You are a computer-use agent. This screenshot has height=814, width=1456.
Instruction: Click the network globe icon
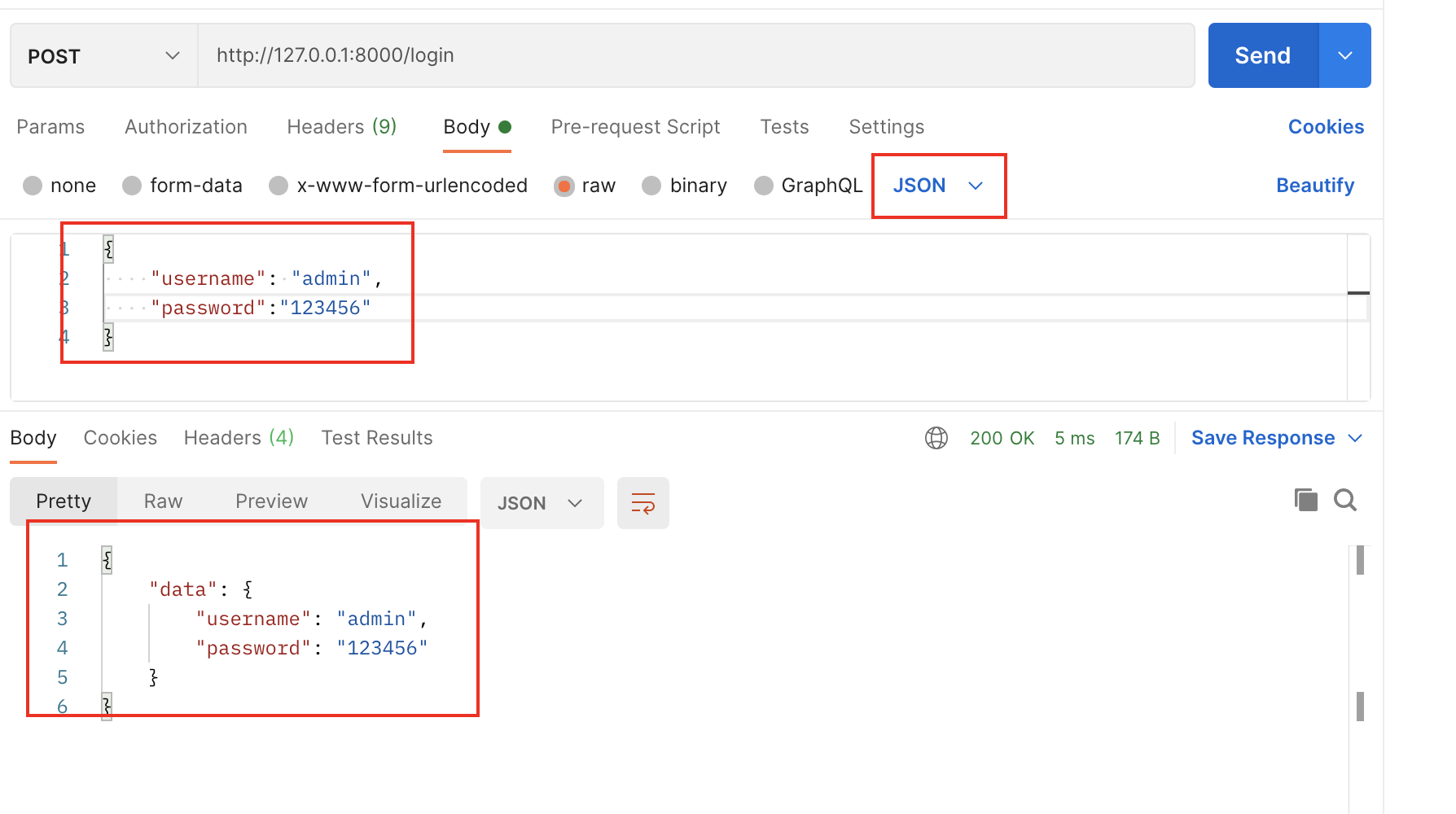[x=936, y=438]
